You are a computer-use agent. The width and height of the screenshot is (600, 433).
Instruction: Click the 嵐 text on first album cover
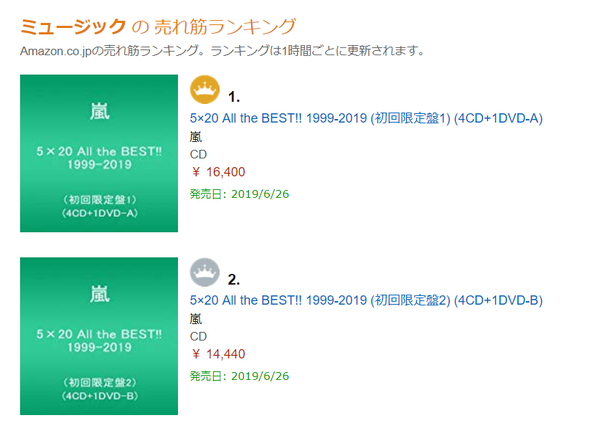tap(100, 112)
